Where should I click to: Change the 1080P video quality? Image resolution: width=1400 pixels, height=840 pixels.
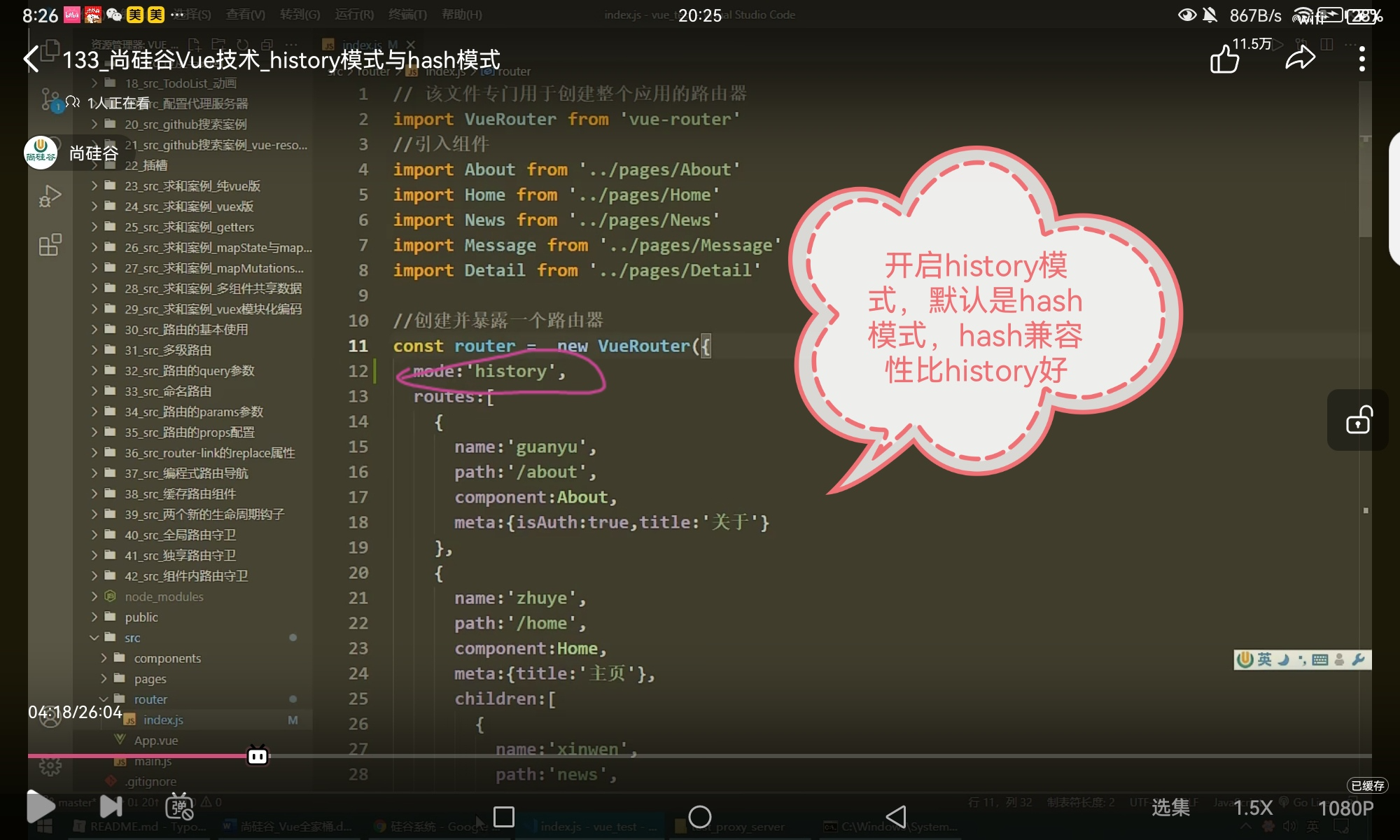(x=1345, y=808)
